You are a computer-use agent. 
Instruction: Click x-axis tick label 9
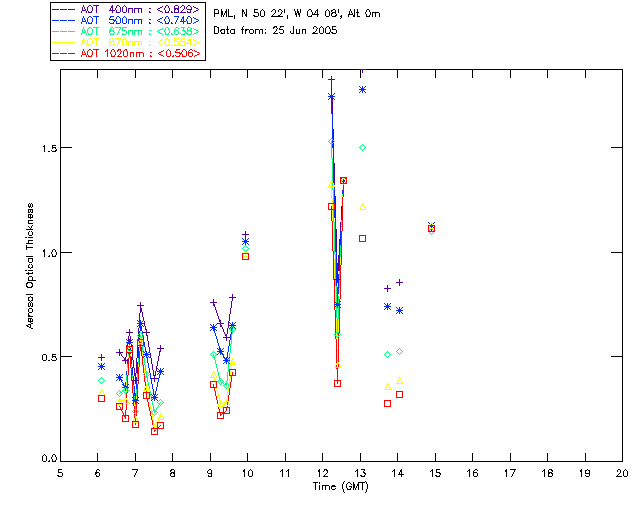tap(210, 473)
